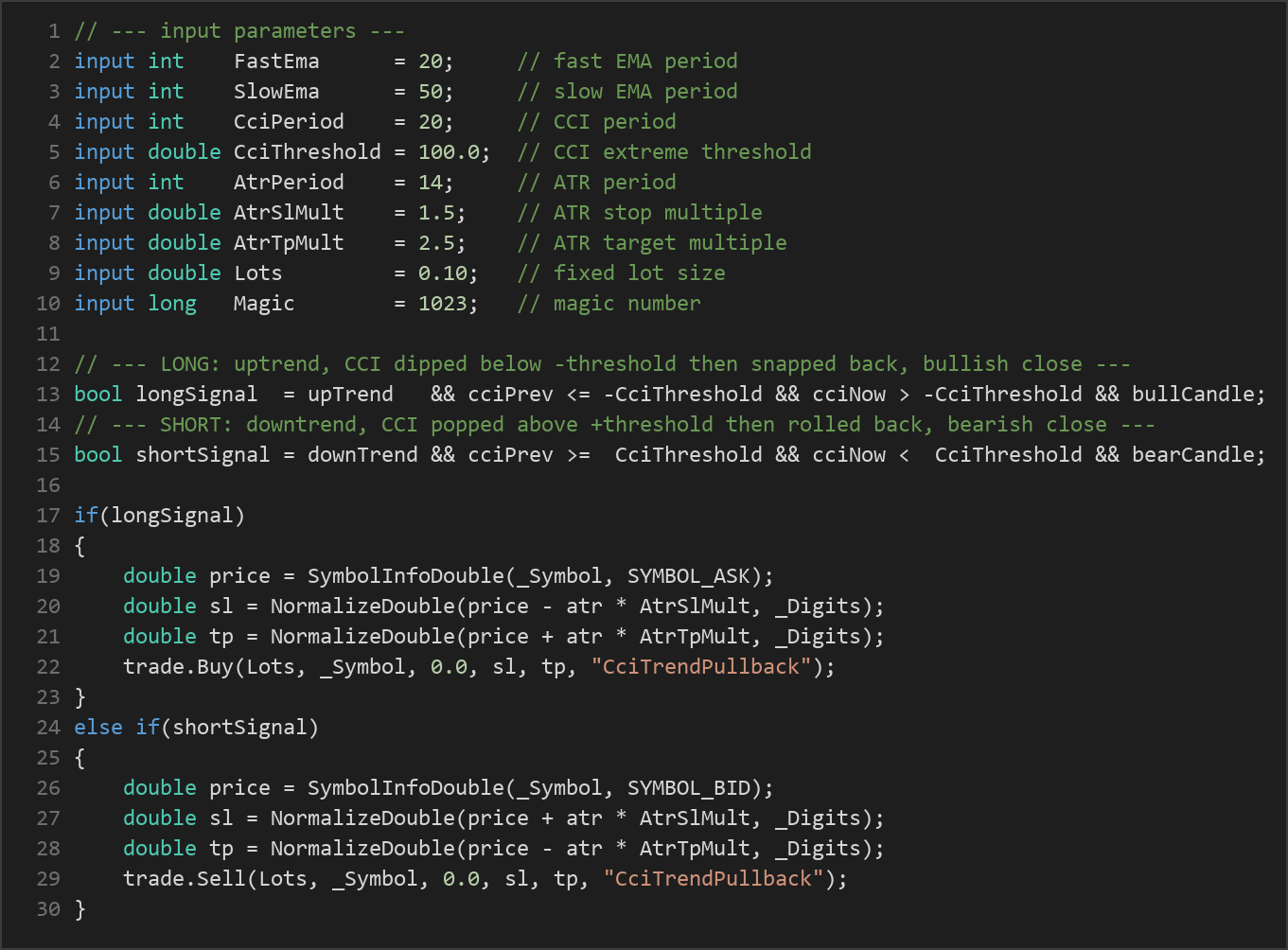1288x950 pixels.
Task: Click the AtrTpMult variable on line 8
Action: pyautogui.click(x=289, y=242)
